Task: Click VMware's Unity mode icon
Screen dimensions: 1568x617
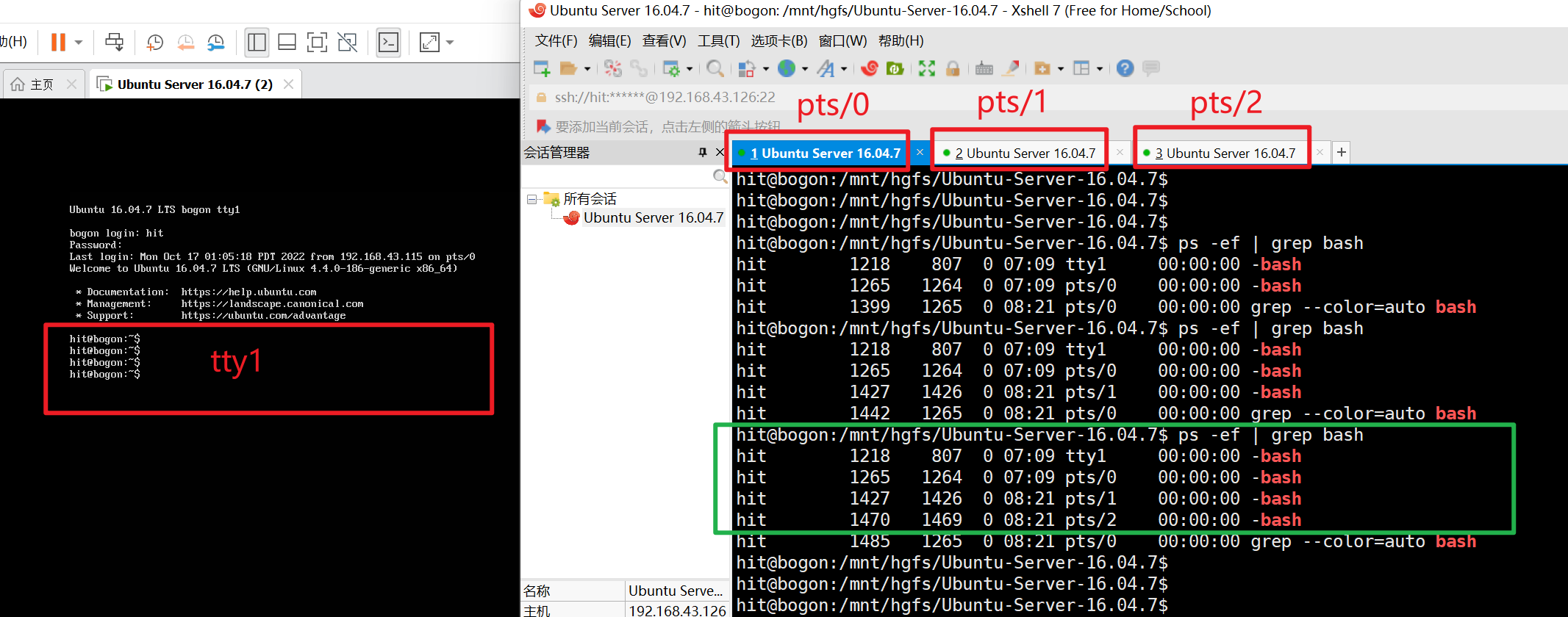Action: click(347, 43)
